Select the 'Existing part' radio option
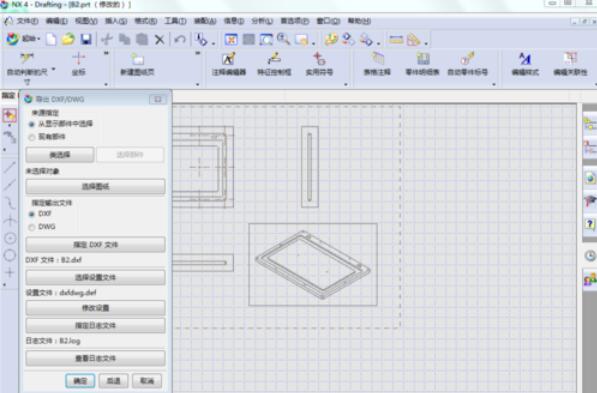The height and width of the screenshot is (393, 597). tap(32, 137)
